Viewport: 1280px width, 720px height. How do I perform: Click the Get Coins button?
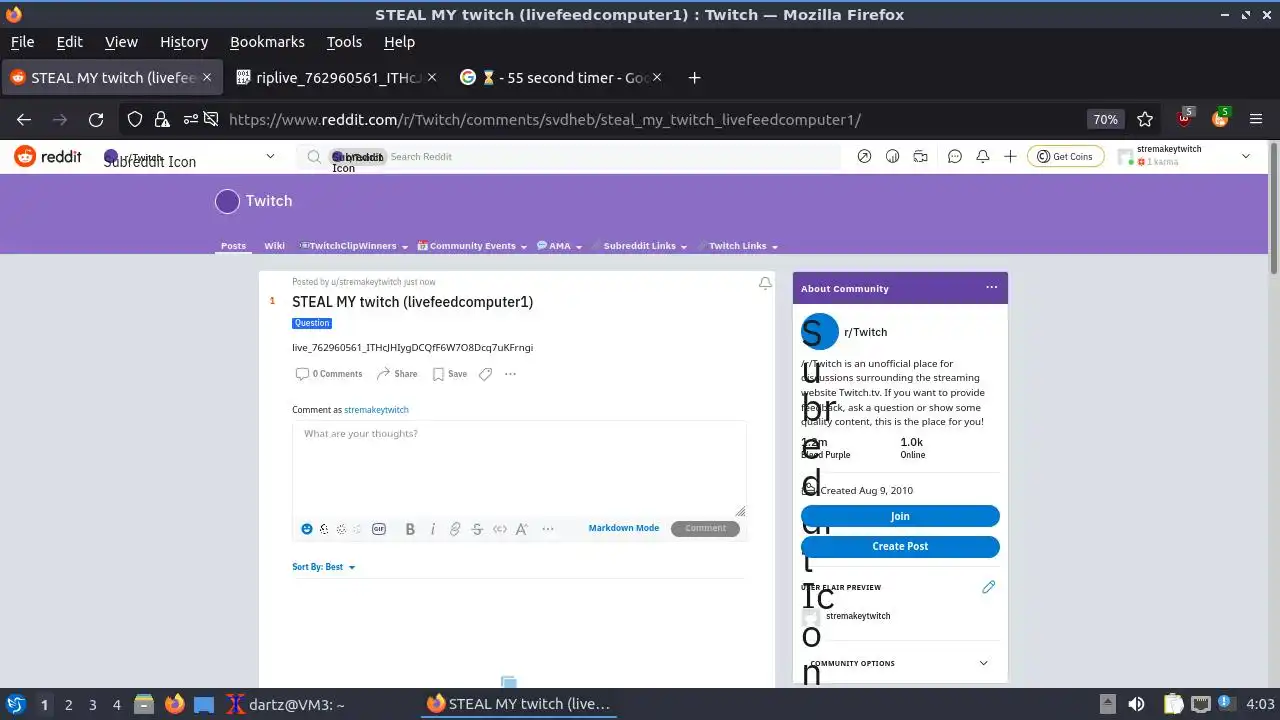point(1066,157)
